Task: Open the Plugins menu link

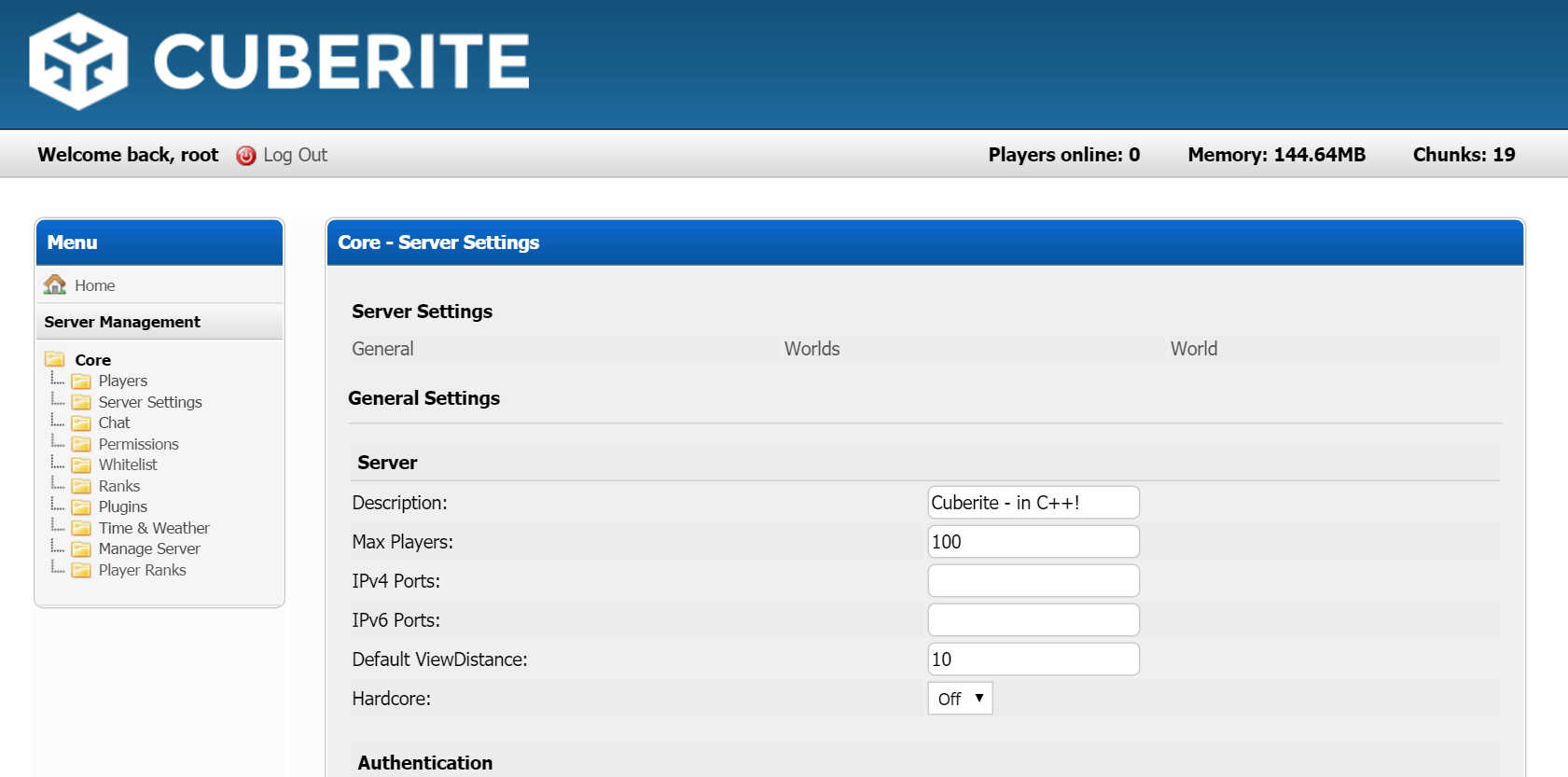Action: pos(123,506)
